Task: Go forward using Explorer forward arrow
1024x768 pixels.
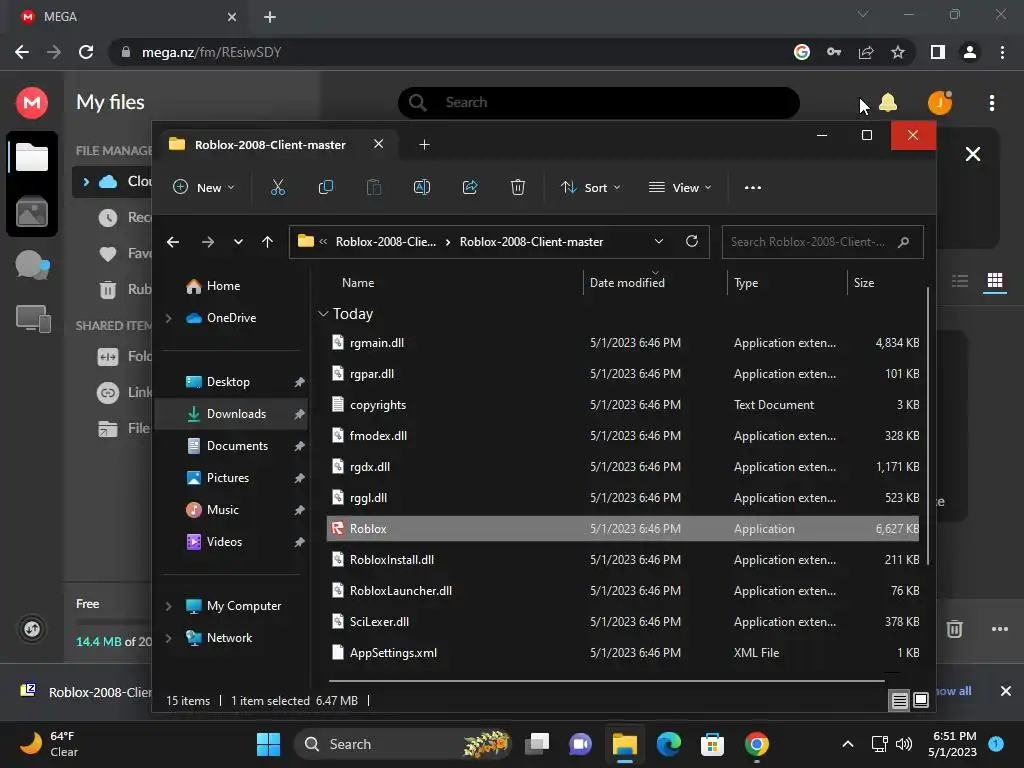Action: point(208,242)
